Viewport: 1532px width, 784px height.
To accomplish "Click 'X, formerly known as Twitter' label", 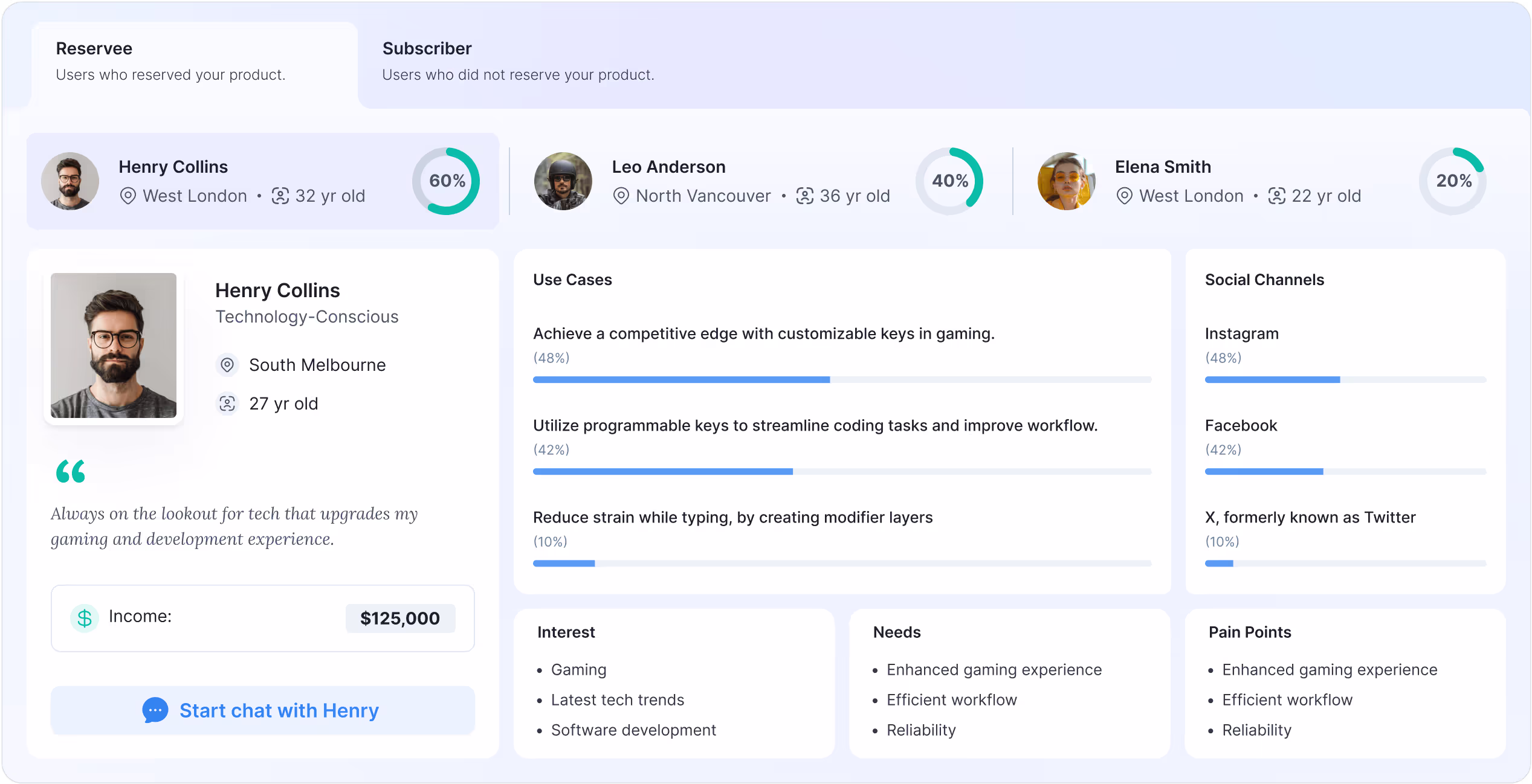I will coord(1310,517).
